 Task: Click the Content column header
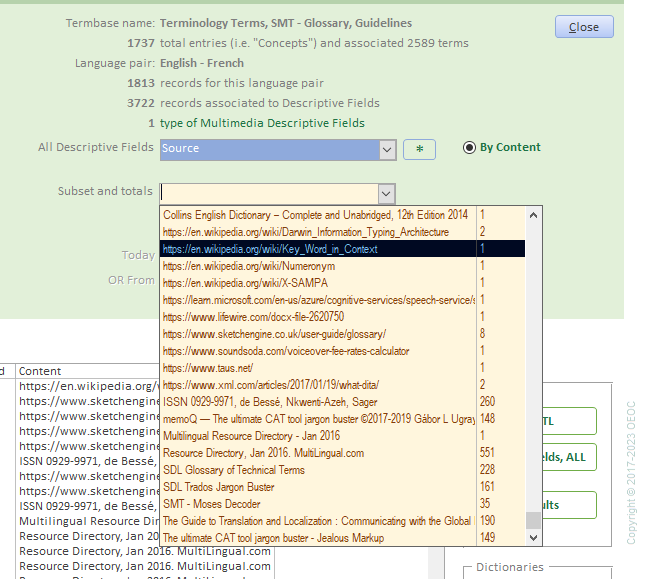(40, 371)
